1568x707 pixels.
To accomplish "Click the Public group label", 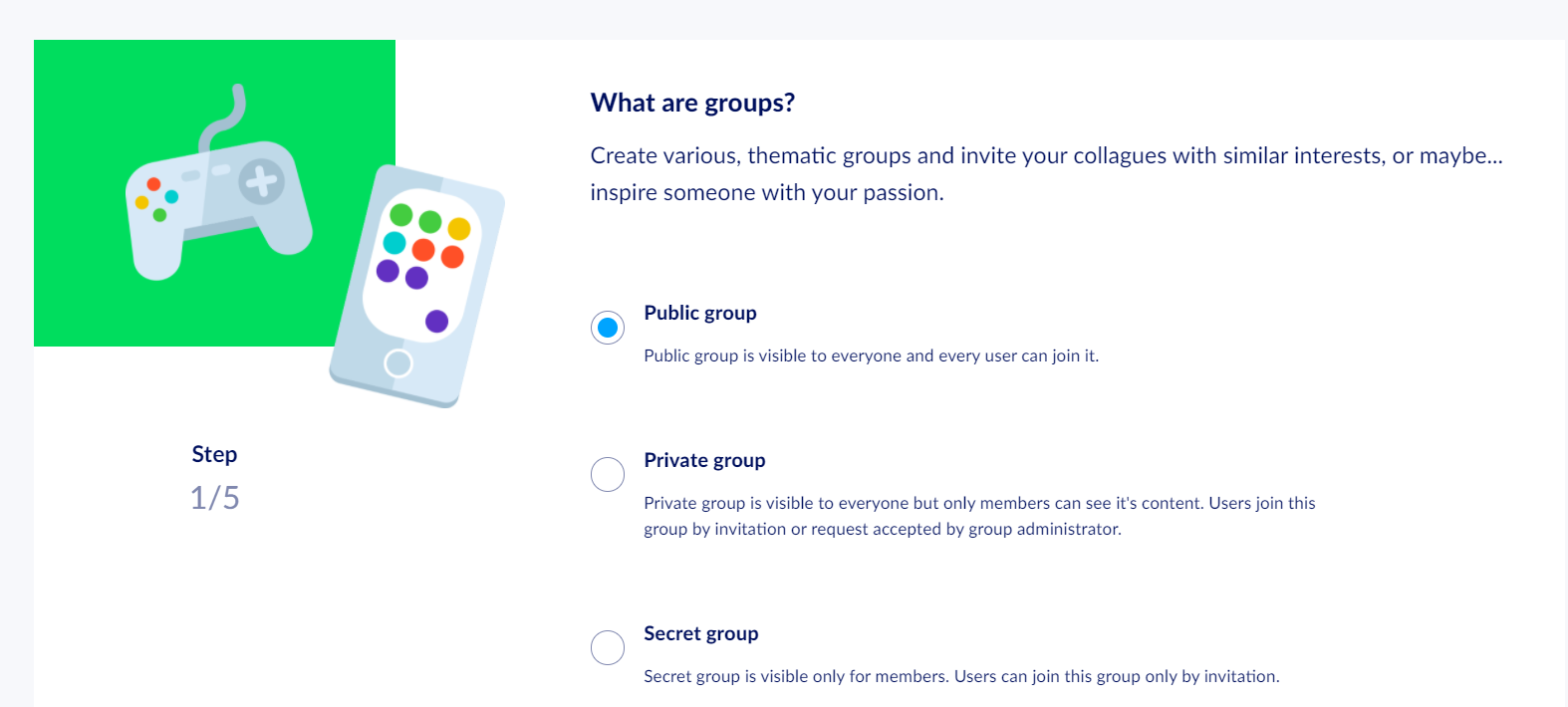I will tap(700, 313).
